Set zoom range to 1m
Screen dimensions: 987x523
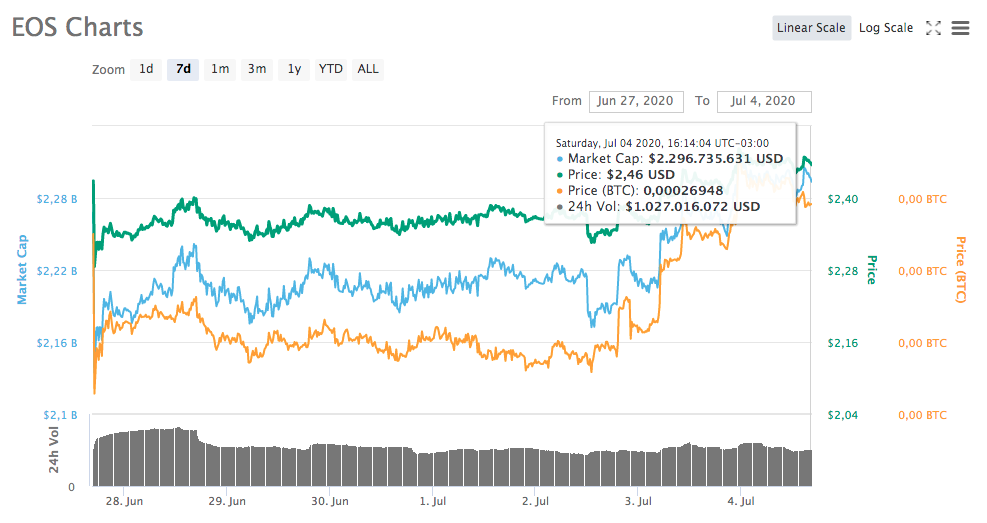point(220,69)
